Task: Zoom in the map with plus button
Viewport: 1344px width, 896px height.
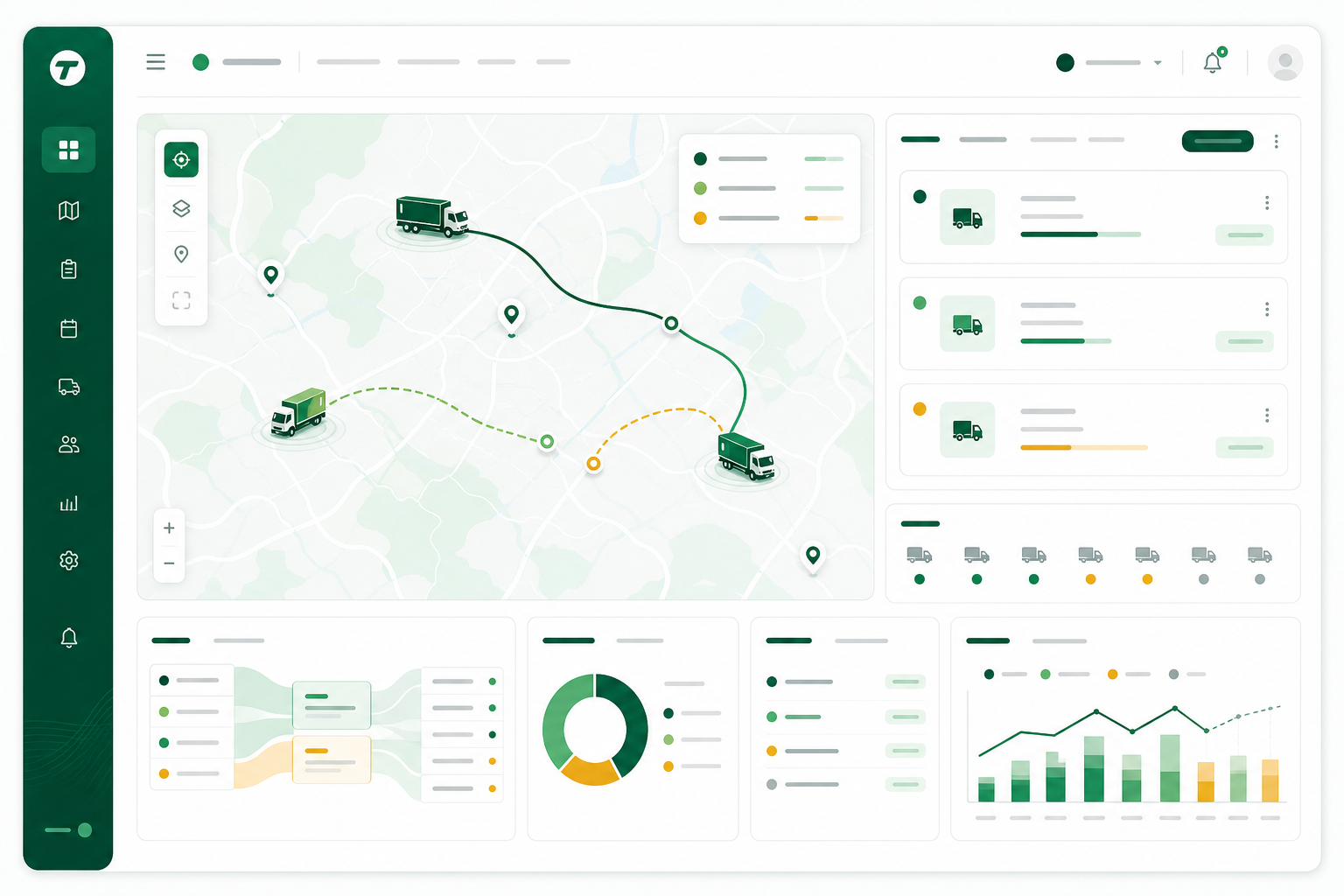Action: (170, 528)
